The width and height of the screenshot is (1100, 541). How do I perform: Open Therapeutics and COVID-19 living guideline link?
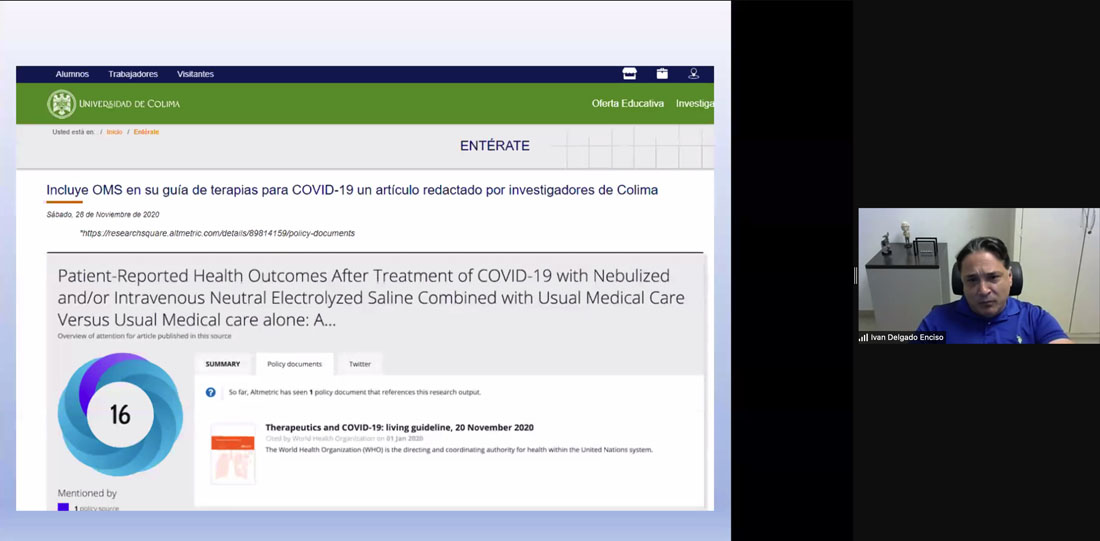[x=399, y=427]
